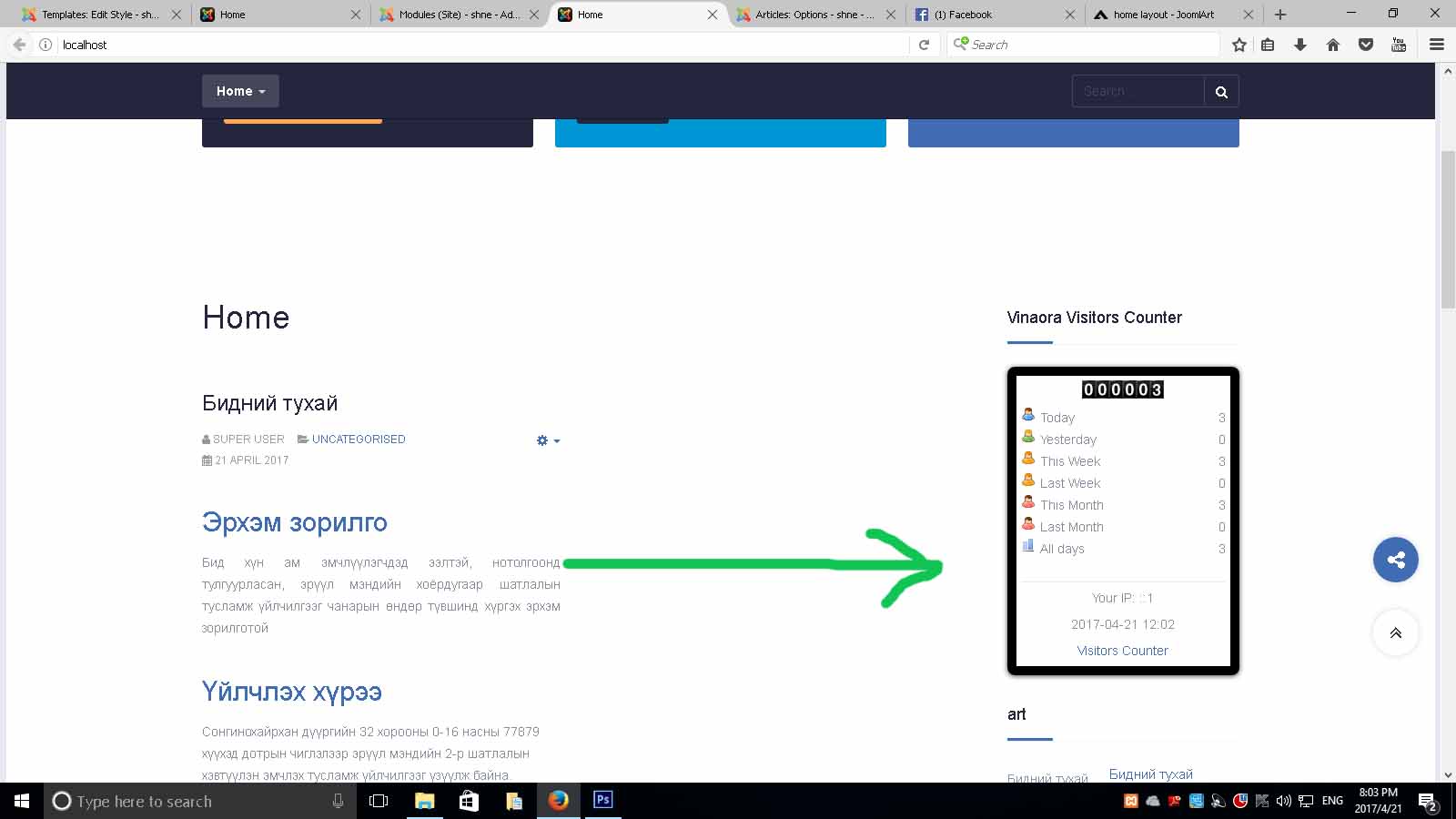The height and width of the screenshot is (819, 1456).
Task: Click the 000003 visitor count digits
Action: point(1122,389)
